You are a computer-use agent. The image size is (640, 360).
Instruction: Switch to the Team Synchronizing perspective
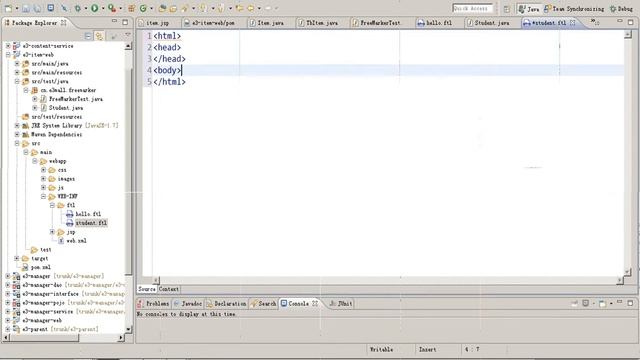[574, 9]
